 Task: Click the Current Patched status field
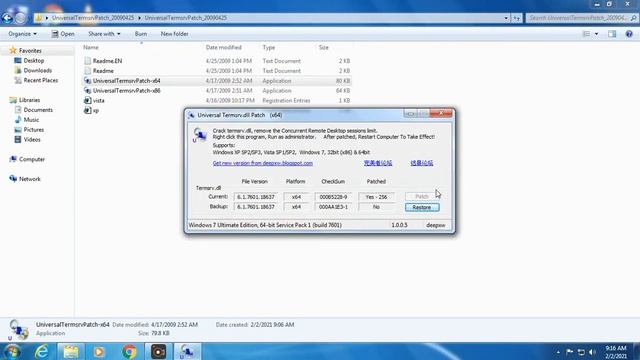click(376, 197)
